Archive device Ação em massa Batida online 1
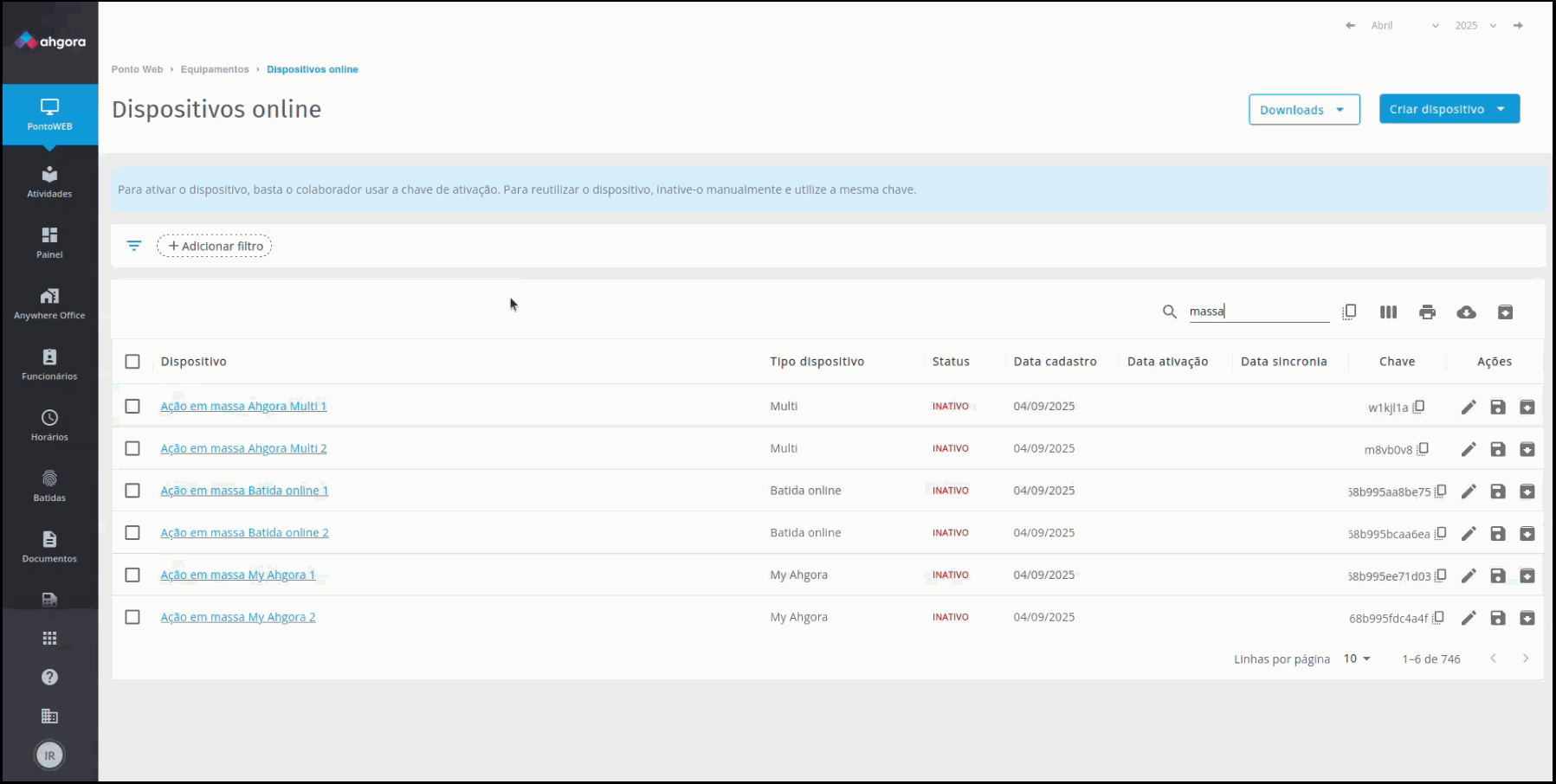1556x784 pixels. pos(1527,492)
